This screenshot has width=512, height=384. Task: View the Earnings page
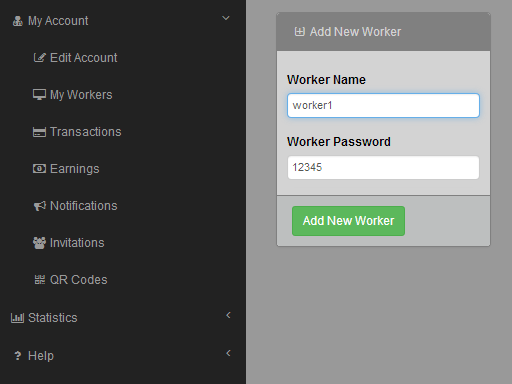tap(75, 169)
